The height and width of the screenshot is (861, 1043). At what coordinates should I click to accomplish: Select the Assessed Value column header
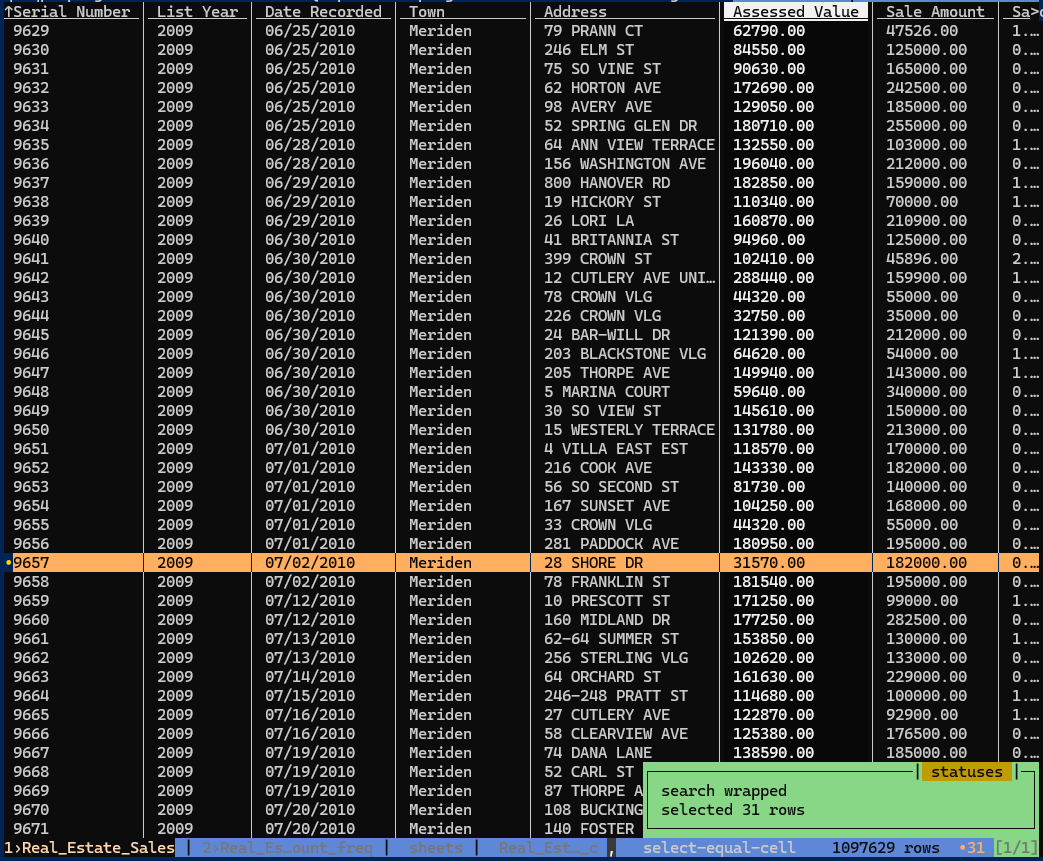click(x=795, y=12)
